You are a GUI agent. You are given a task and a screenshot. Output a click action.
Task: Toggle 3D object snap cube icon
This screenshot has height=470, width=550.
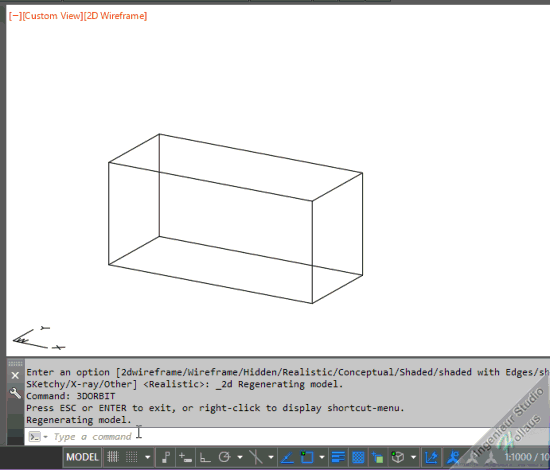398,457
